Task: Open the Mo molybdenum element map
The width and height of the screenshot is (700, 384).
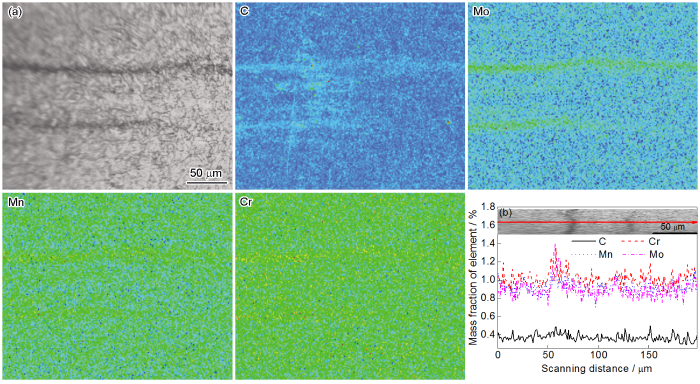Action: click(x=583, y=96)
